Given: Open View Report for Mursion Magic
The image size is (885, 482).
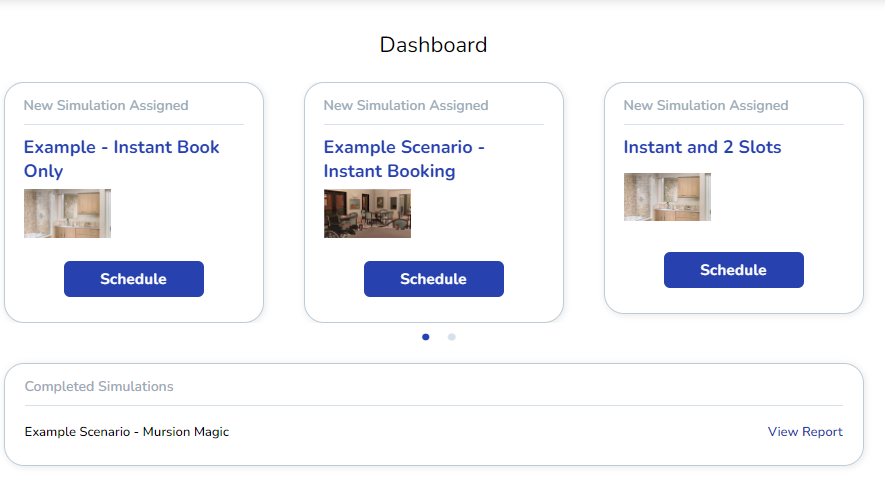Looking at the screenshot, I should pos(805,432).
